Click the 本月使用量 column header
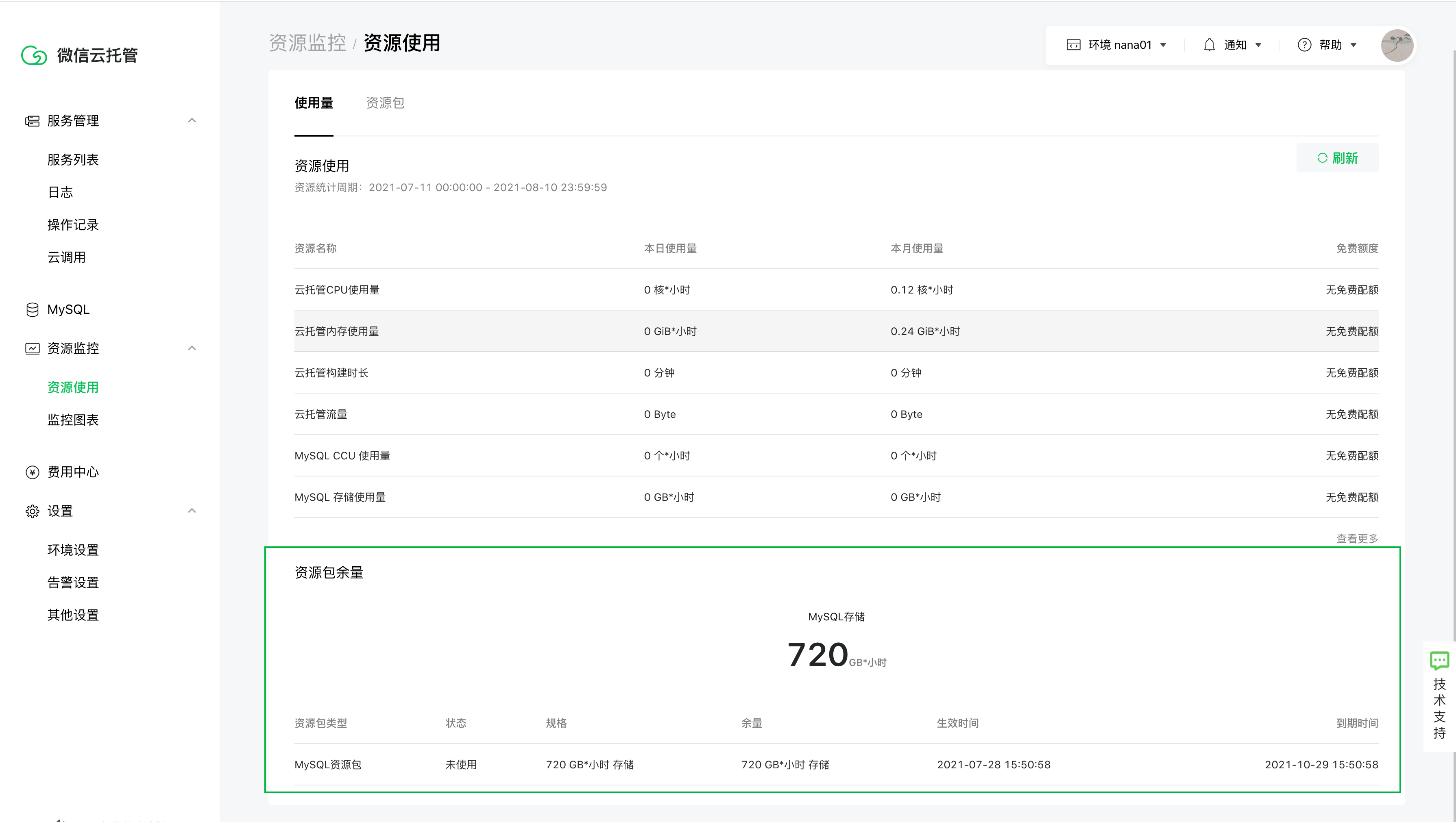This screenshot has width=1456, height=822. pos(917,248)
